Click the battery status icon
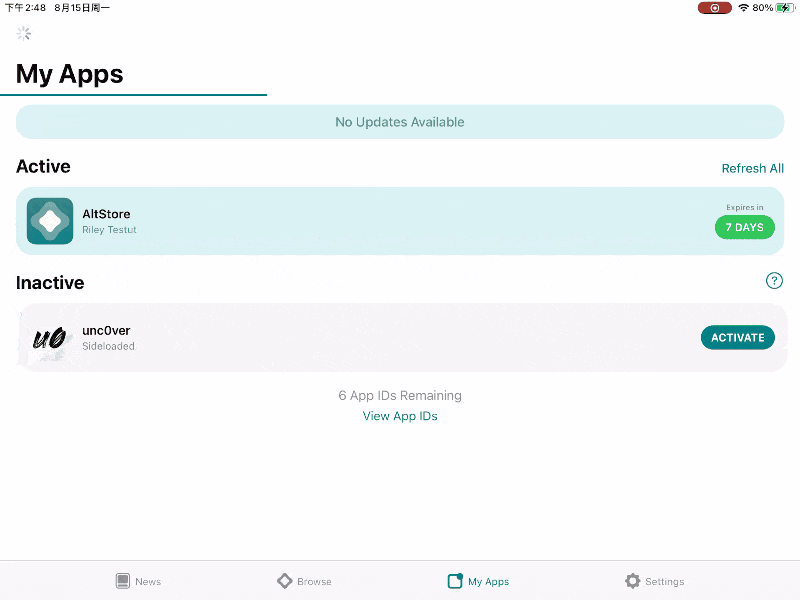 785,8
